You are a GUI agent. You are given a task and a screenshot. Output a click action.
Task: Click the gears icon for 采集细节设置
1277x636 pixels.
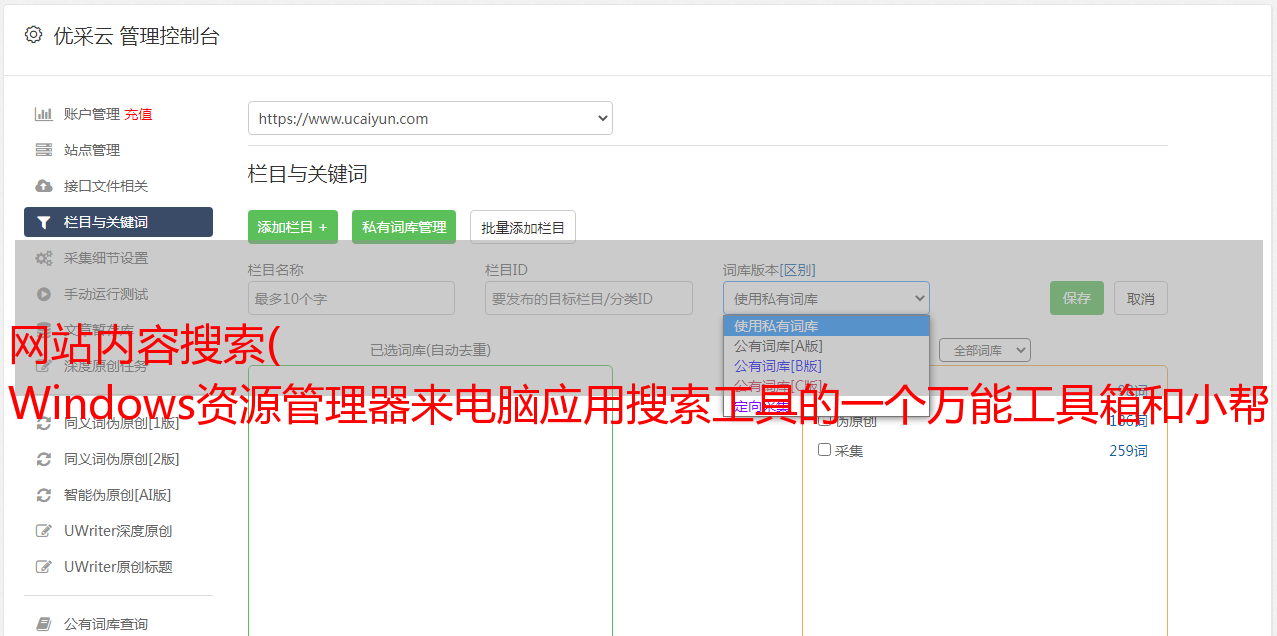[43, 258]
